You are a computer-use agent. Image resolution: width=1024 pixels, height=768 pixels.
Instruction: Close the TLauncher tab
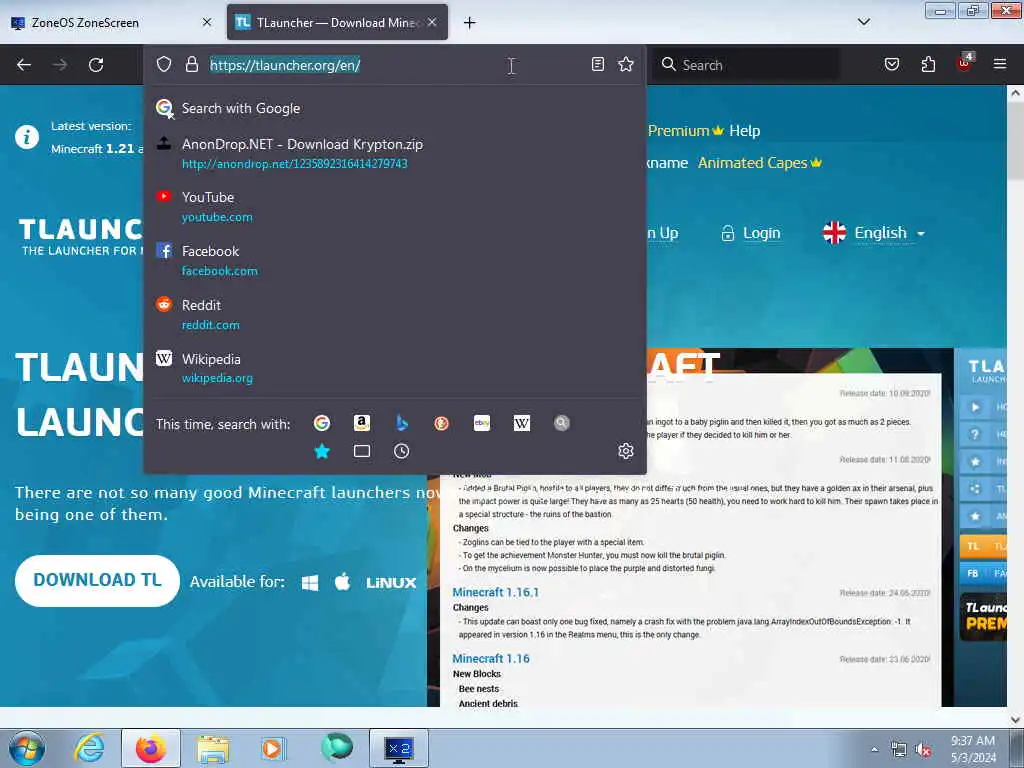432,22
